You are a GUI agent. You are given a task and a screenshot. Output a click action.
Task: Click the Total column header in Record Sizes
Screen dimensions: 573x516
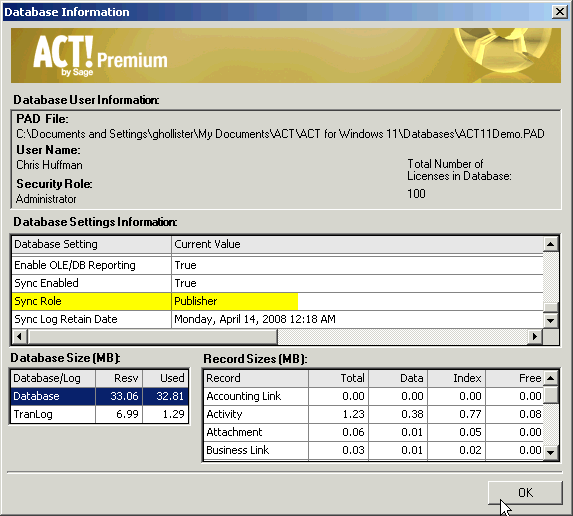click(338, 378)
